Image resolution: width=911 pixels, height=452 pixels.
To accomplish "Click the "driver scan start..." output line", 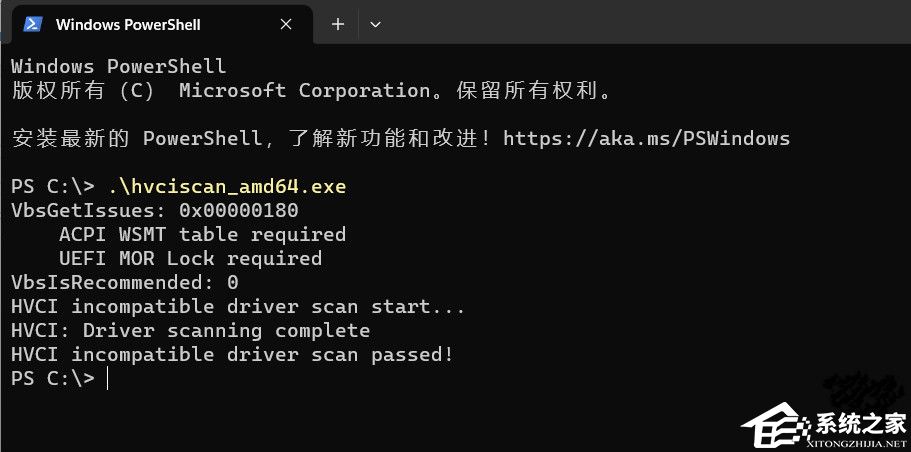I will click(x=238, y=307).
